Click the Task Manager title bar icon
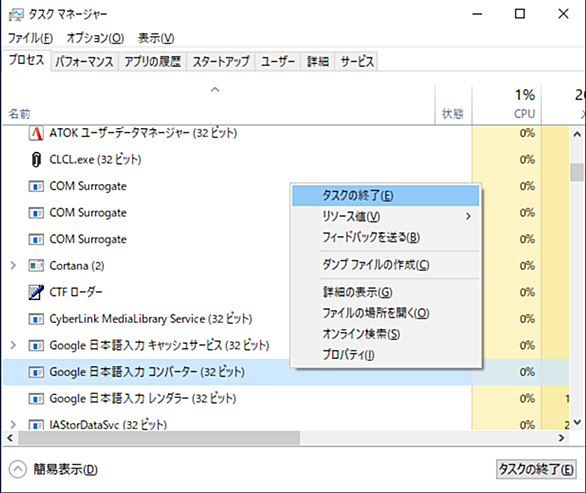The image size is (586, 493). [x=16, y=15]
